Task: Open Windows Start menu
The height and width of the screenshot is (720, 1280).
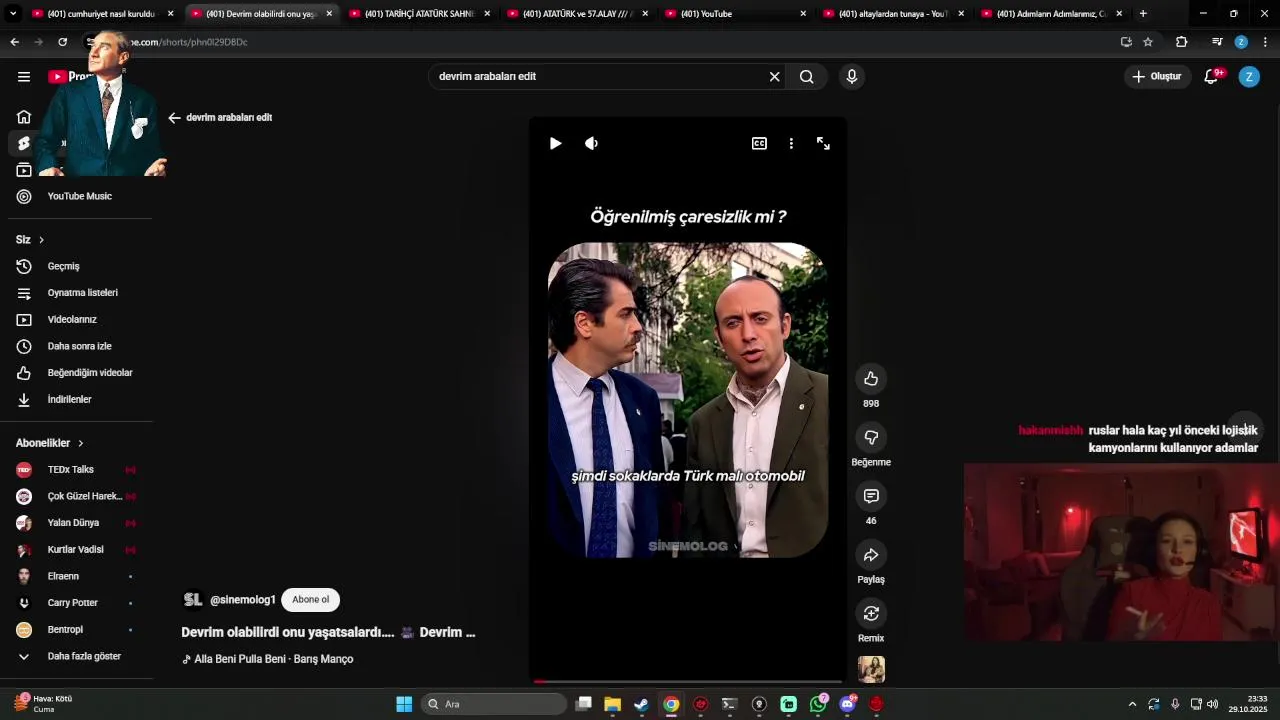Action: click(x=404, y=704)
